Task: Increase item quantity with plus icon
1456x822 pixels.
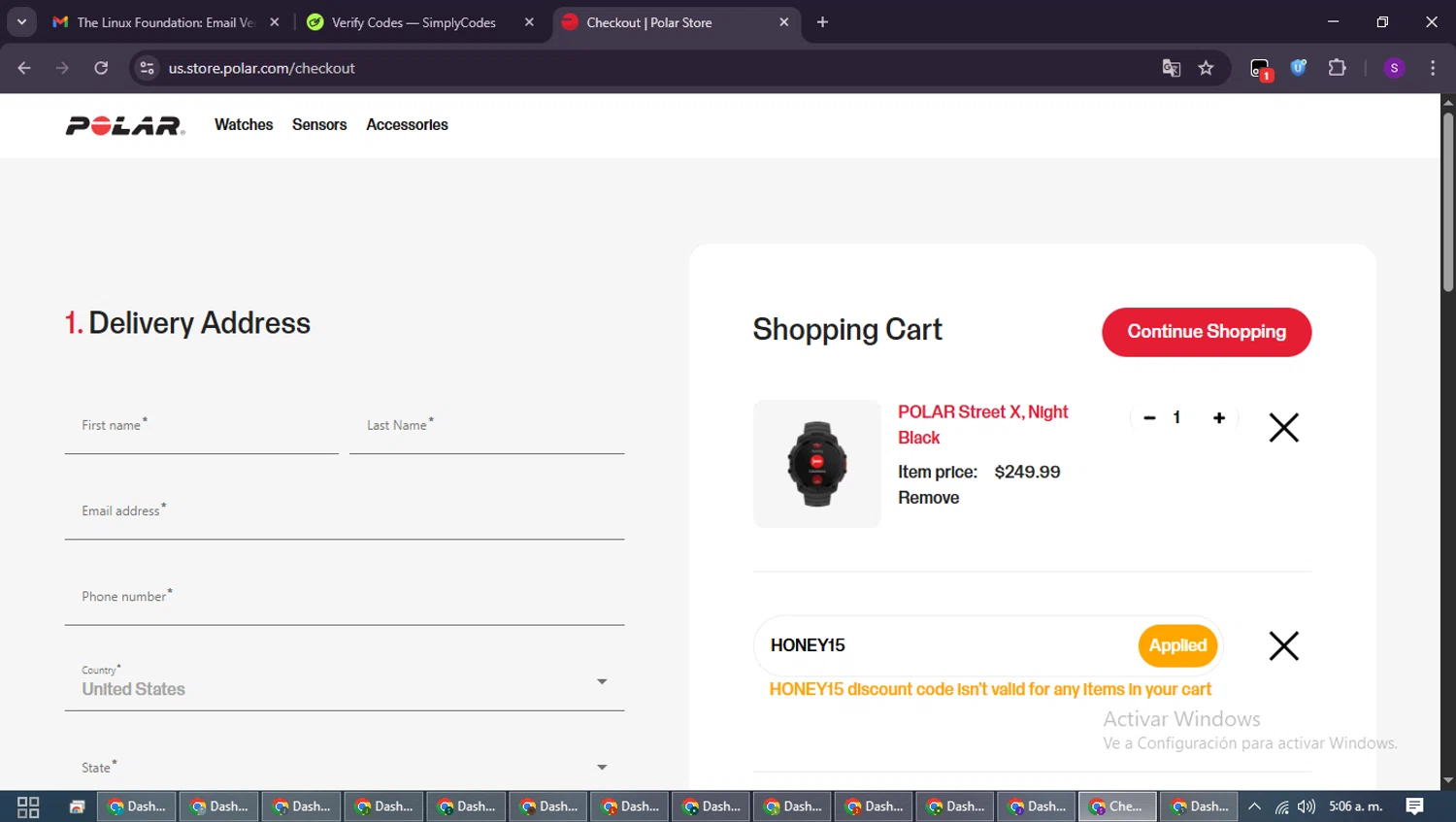Action: 1219,418
